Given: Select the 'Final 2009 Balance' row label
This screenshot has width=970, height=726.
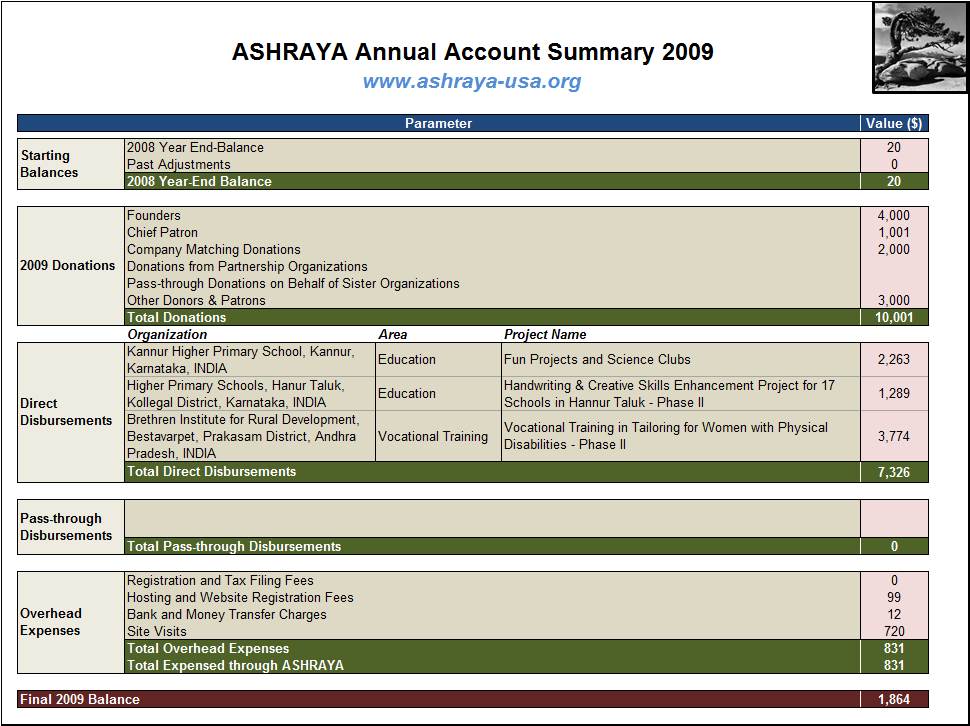Looking at the screenshot, I should (80, 699).
